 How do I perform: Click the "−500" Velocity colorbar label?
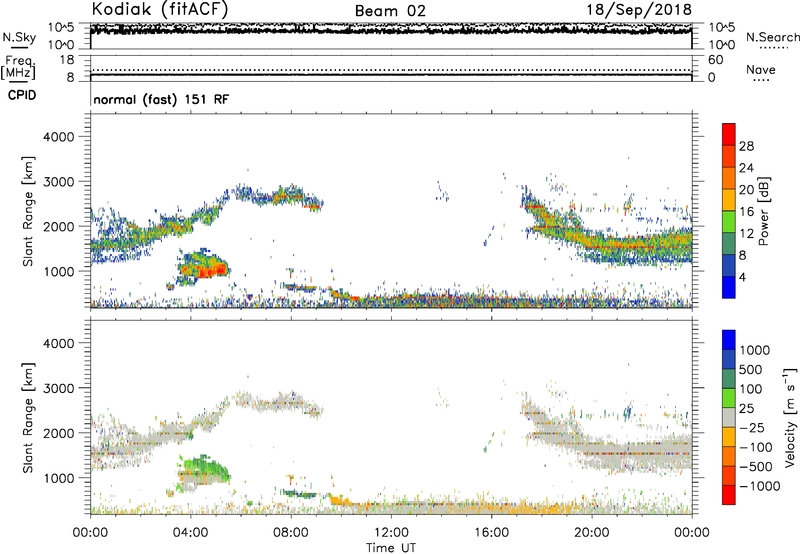(x=756, y=467)
